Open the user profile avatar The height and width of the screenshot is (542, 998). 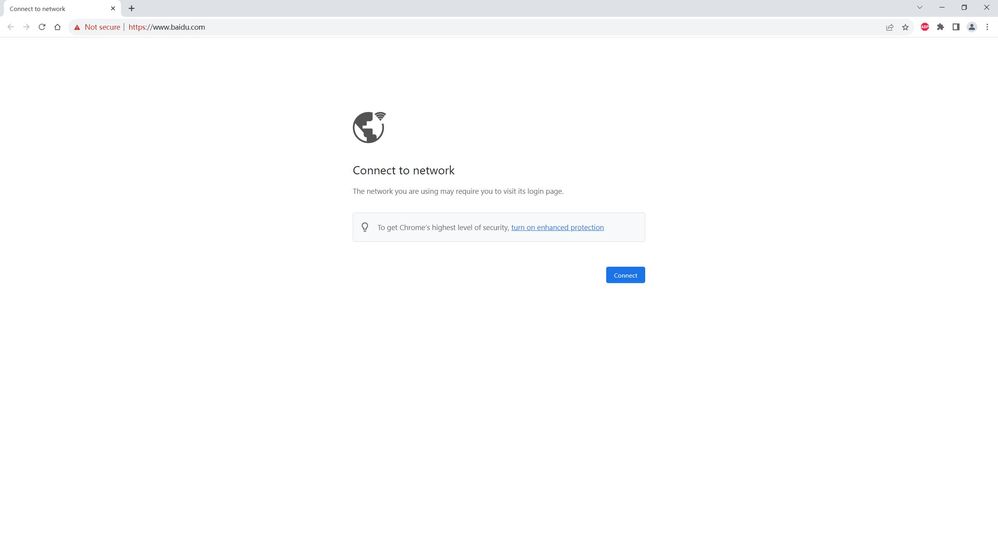click(971, 27)
